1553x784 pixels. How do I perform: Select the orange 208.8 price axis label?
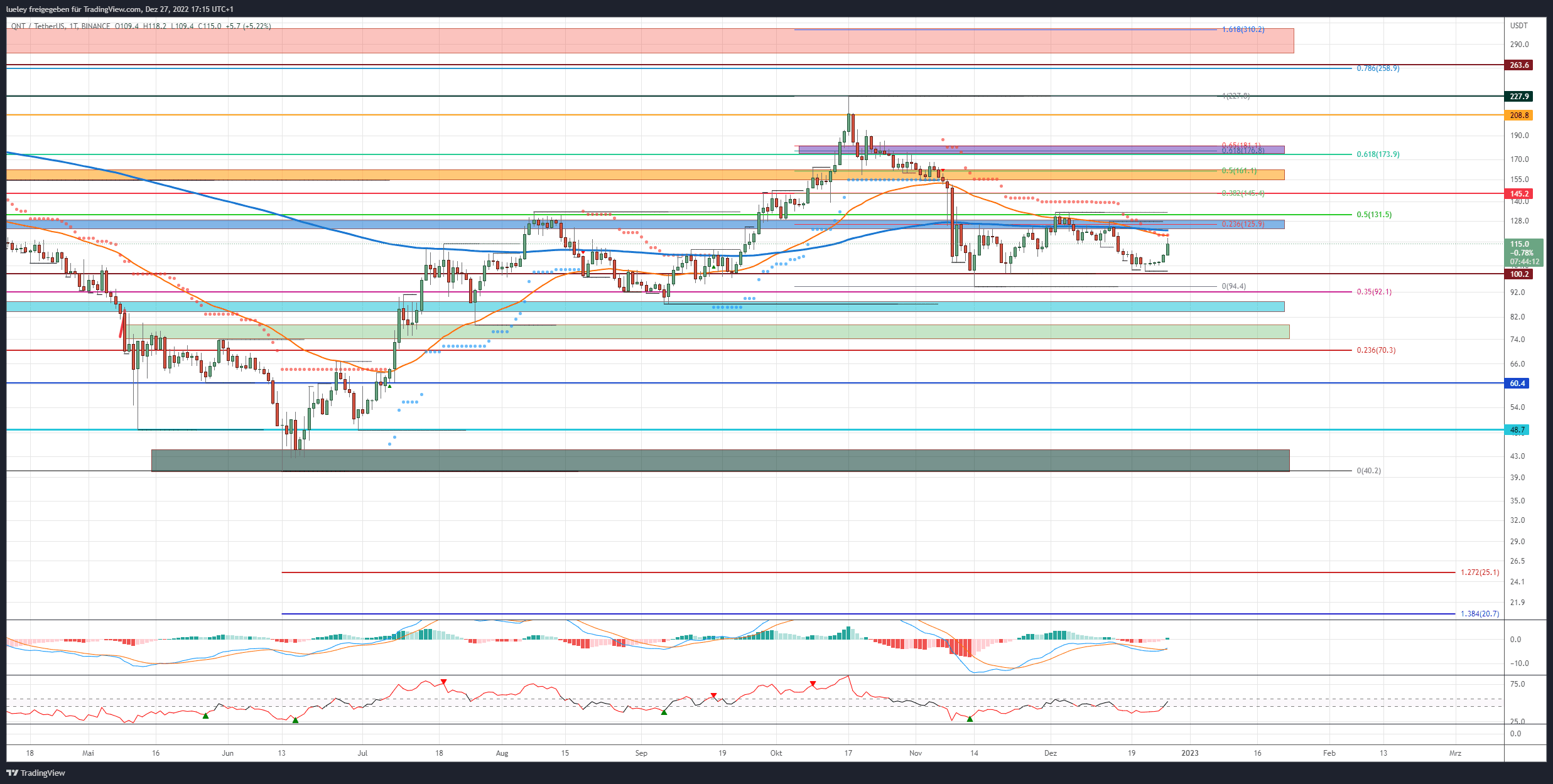(x=1518, y=115)
